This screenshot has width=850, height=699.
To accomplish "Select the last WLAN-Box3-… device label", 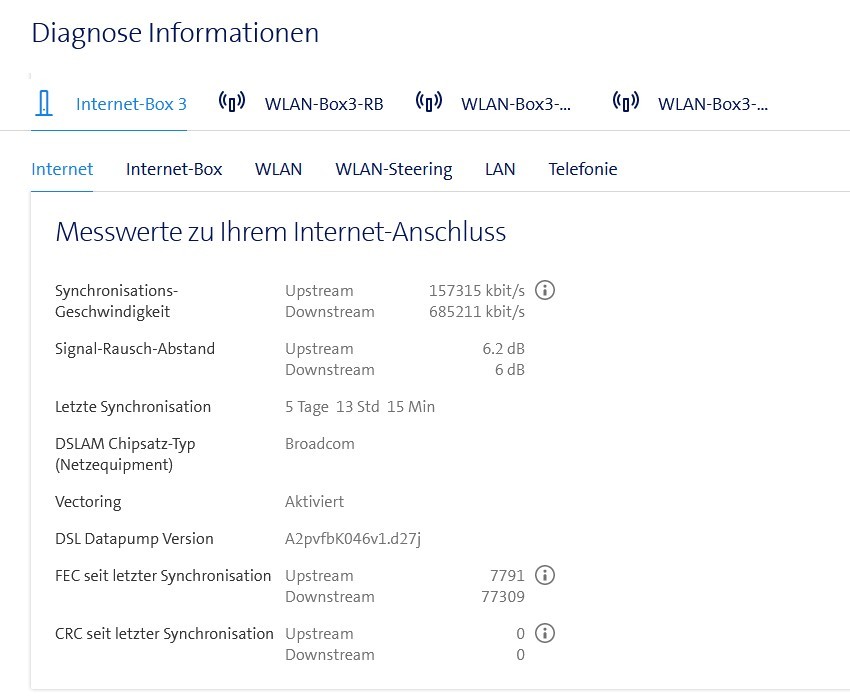I will point(713,103).
